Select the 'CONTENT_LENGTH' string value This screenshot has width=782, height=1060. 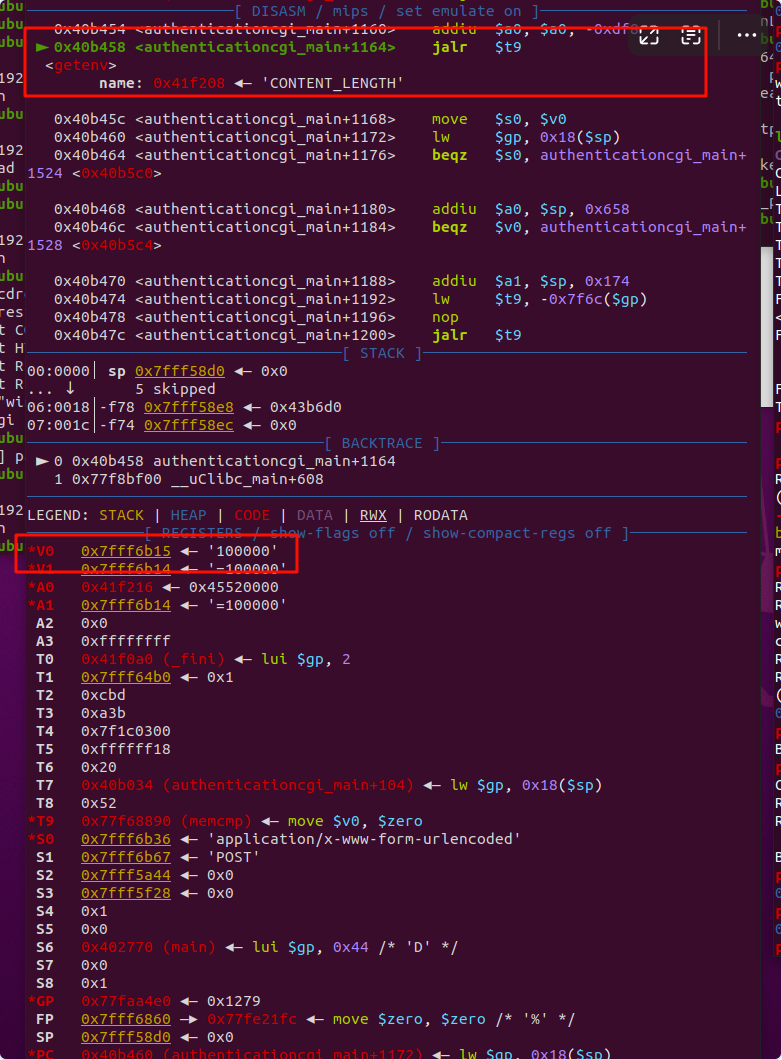(x=332, y=83)
